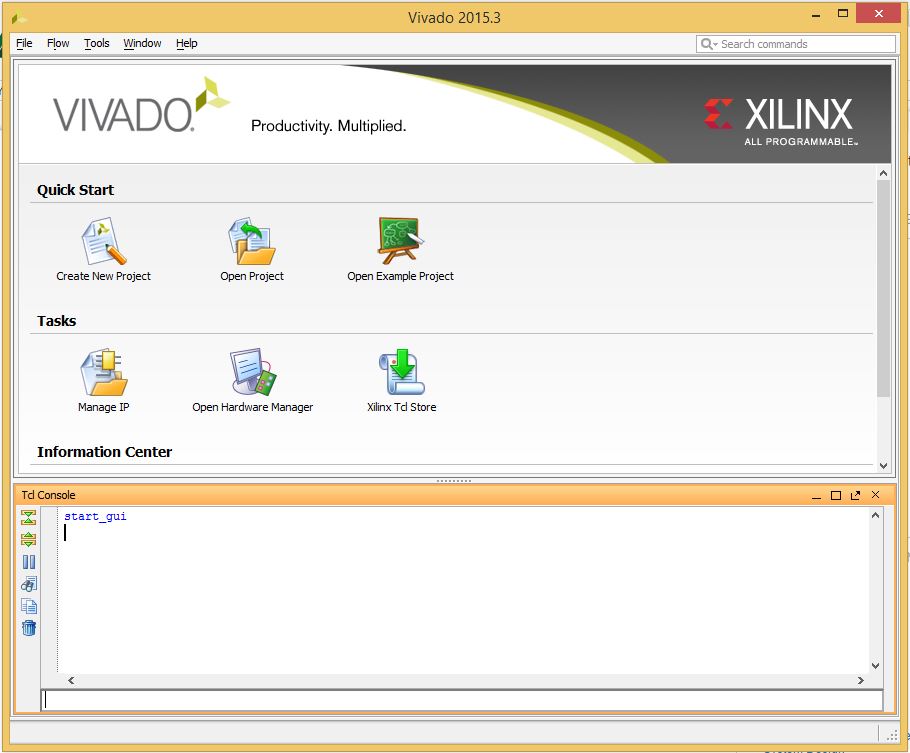Click the Tcl Console scroll-left arrow
The image size is (910, 753).
[71, 680]
